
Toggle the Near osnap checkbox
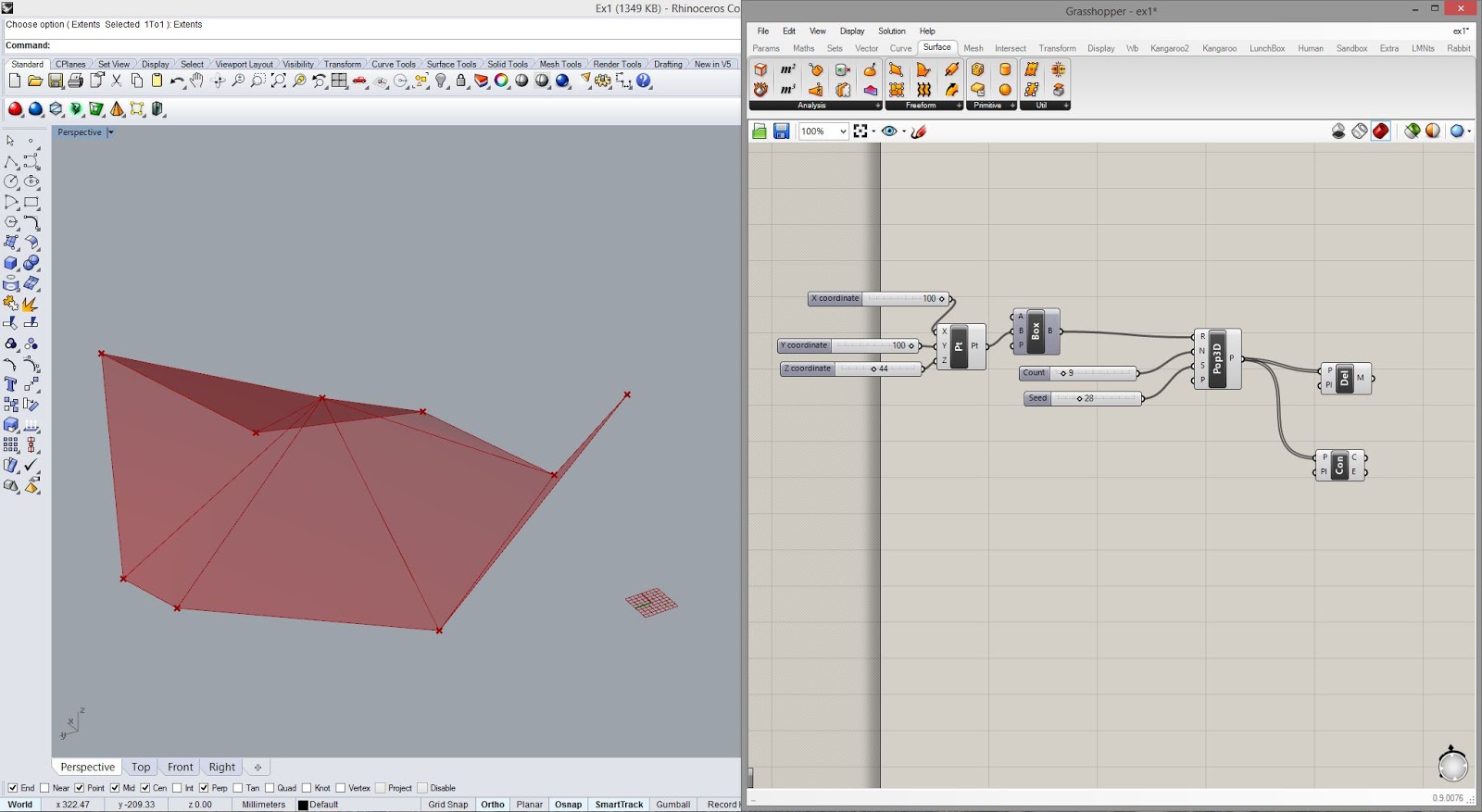[x=44, y=788]
